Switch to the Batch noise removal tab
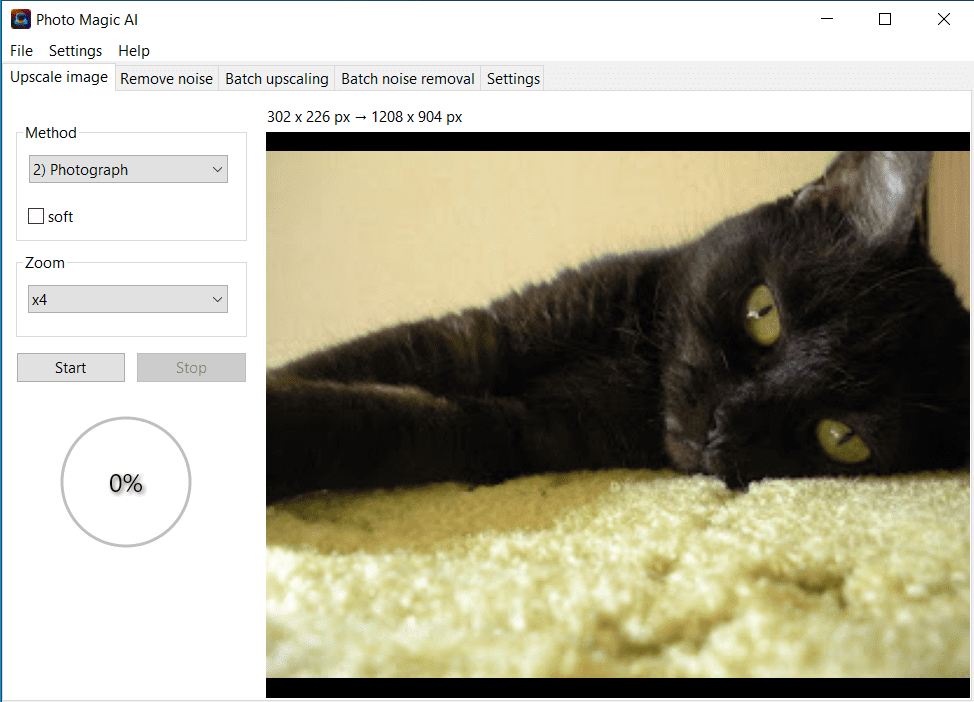974x702 pixels. (x=407, y=79)
